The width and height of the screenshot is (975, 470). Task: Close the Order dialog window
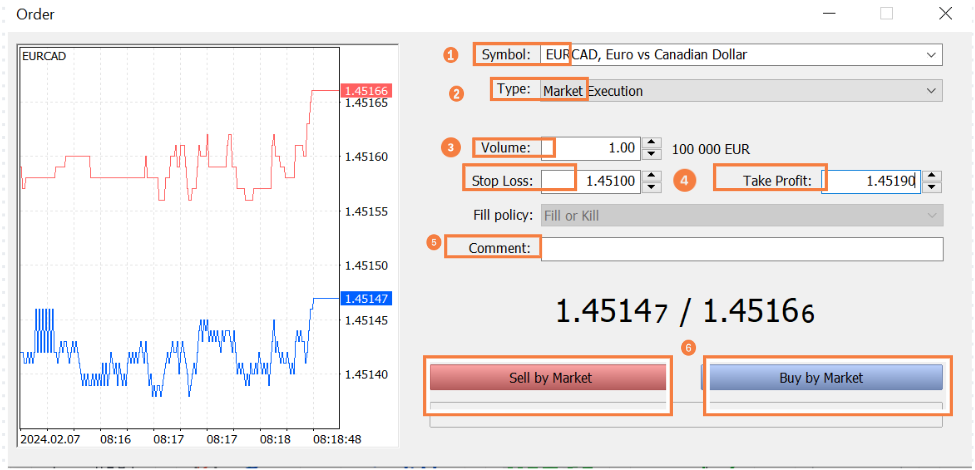(x=945, y=14)
